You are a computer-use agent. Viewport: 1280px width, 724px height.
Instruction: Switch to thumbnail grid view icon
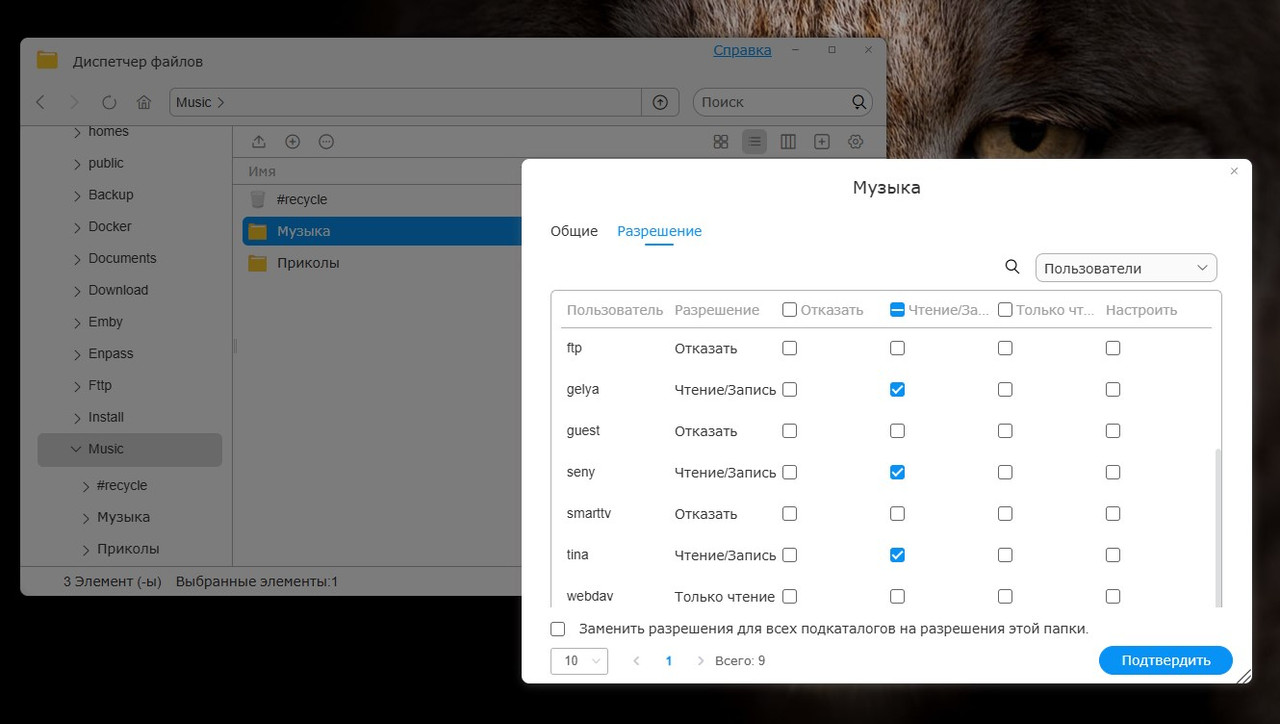(x=721, y=142)
